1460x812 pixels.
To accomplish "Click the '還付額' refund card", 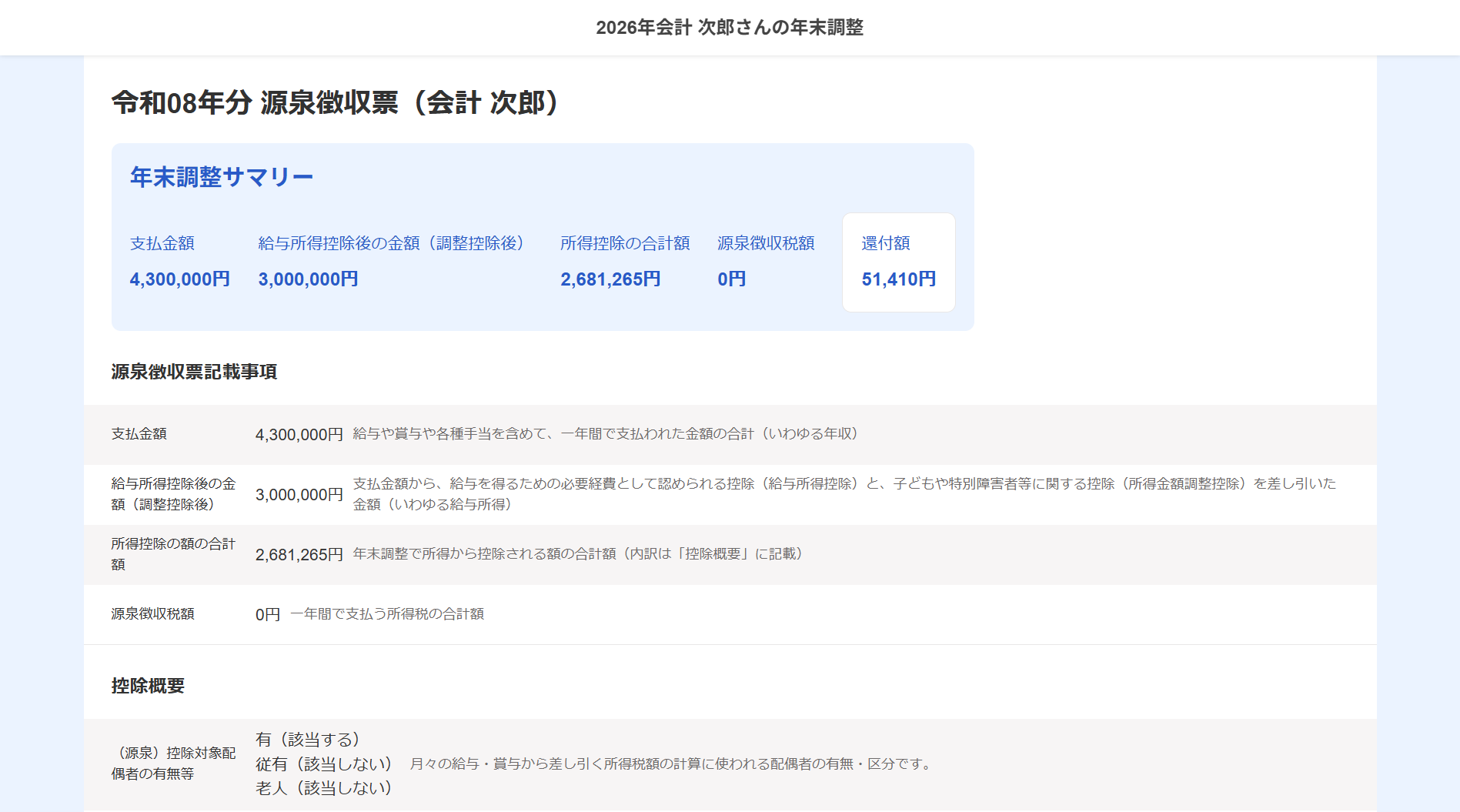I will pyautogui.click(x=899, y=262).
